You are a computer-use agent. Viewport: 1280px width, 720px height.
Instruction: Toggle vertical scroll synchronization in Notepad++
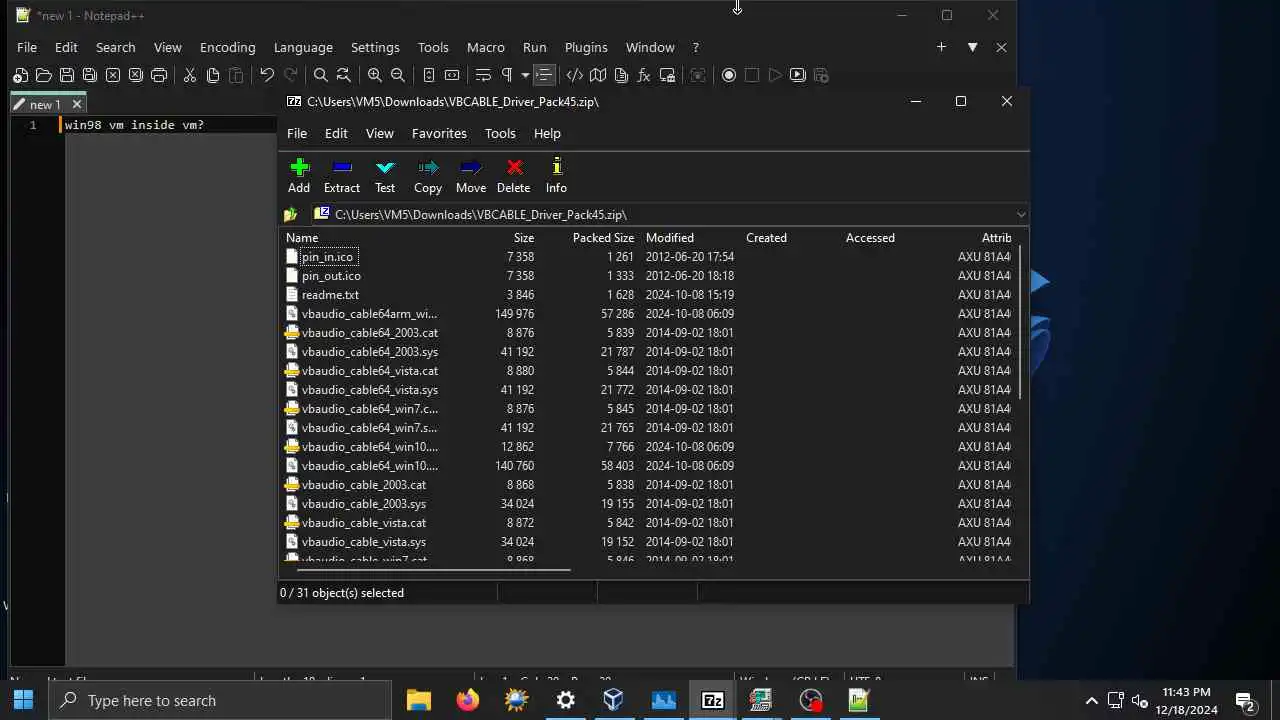[x=428, y=75]
